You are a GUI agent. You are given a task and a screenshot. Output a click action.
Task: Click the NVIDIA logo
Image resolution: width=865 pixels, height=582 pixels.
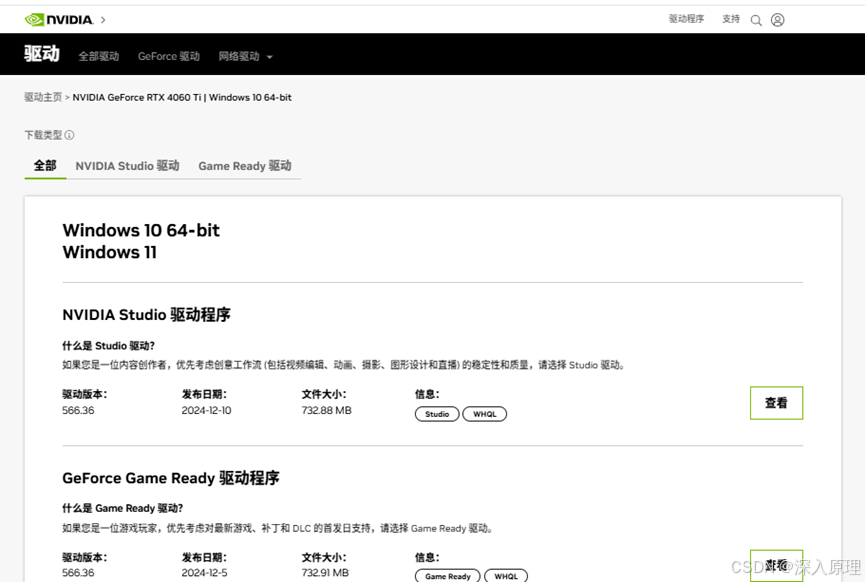[x=59, y=20]
